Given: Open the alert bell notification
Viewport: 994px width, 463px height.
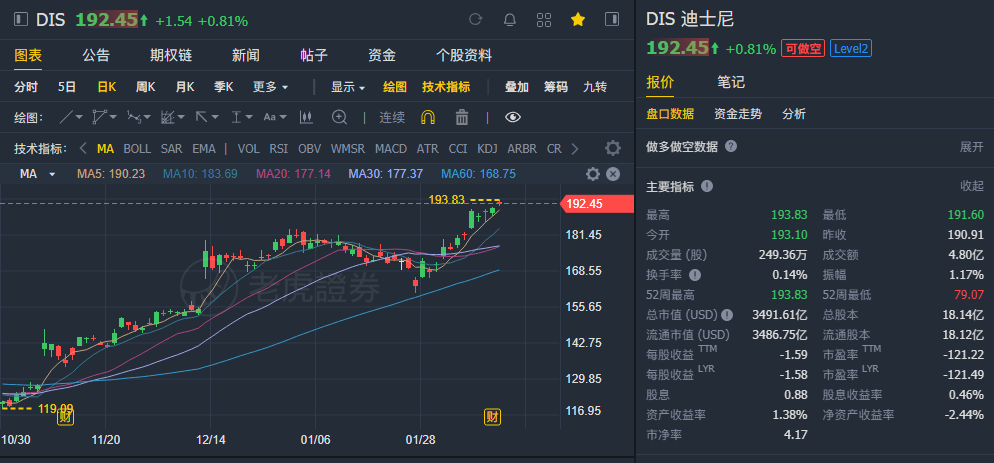Looking at the screenshot, I should [x=510, y=20].
